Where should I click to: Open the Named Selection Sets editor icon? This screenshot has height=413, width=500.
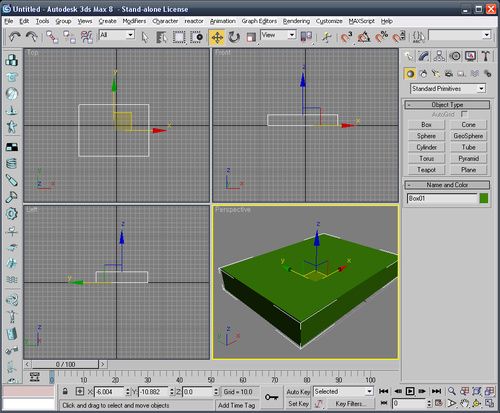[x=419, y=37]
